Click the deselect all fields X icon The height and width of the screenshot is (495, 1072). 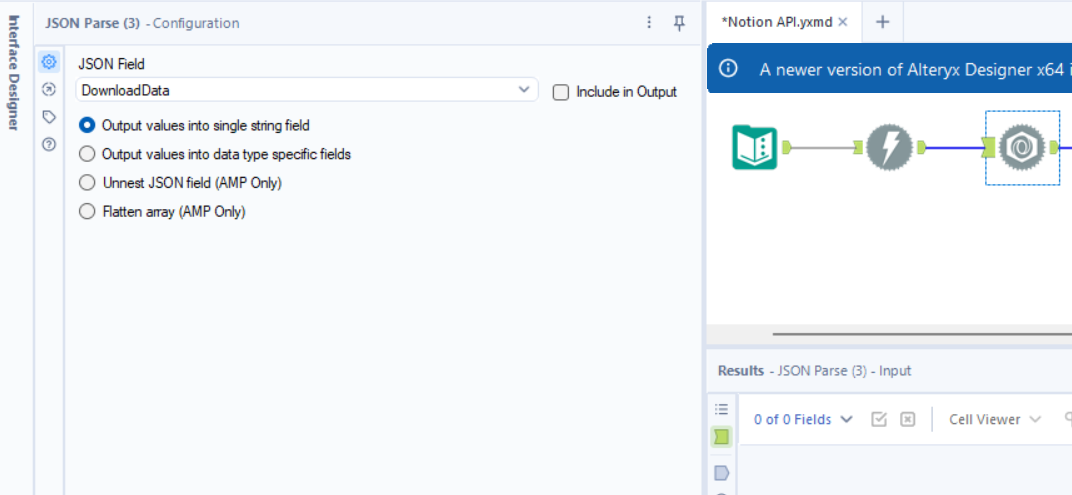click(907, 419)
